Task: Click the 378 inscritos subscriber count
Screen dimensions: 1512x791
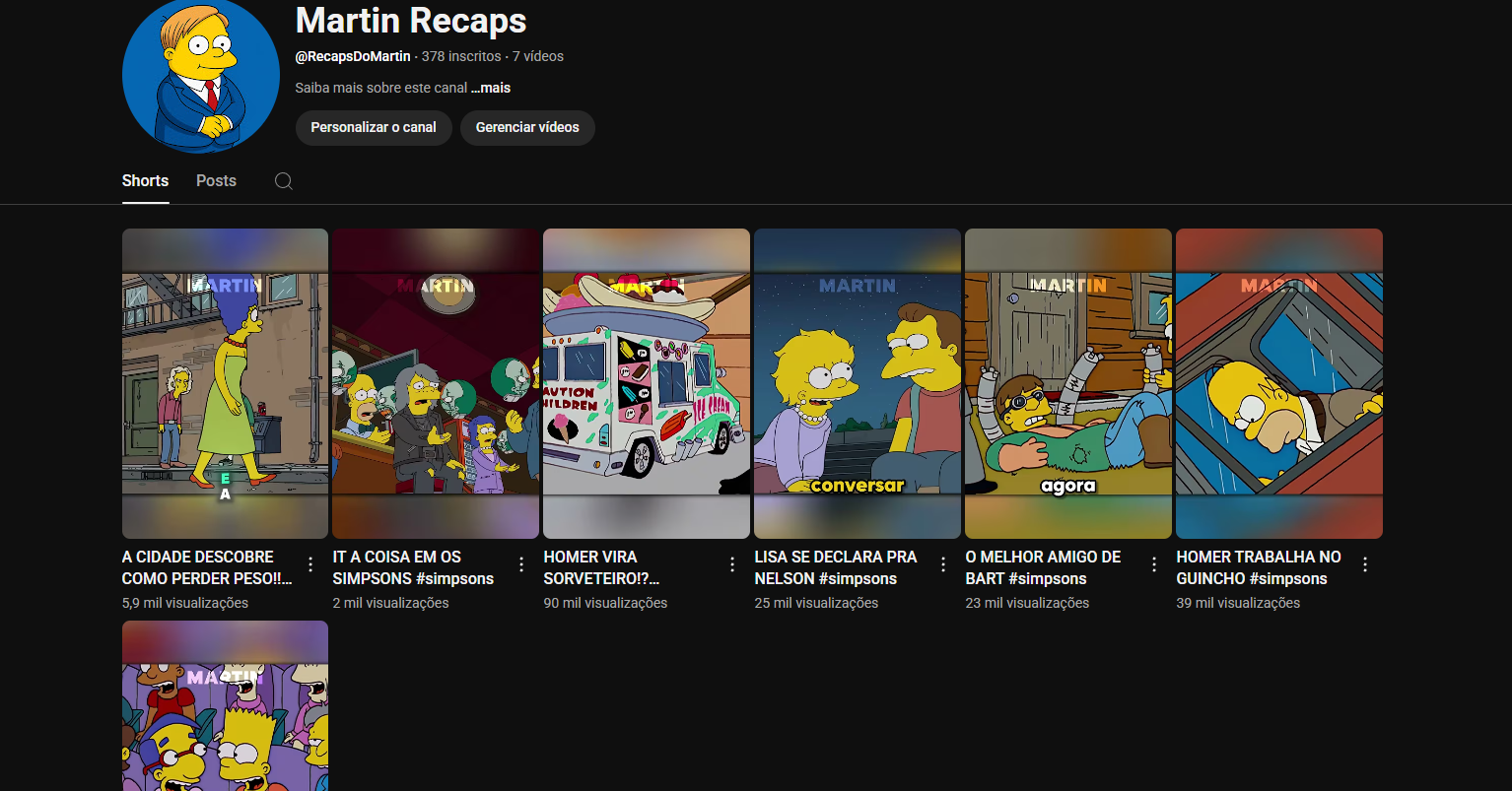Action: 461,57
